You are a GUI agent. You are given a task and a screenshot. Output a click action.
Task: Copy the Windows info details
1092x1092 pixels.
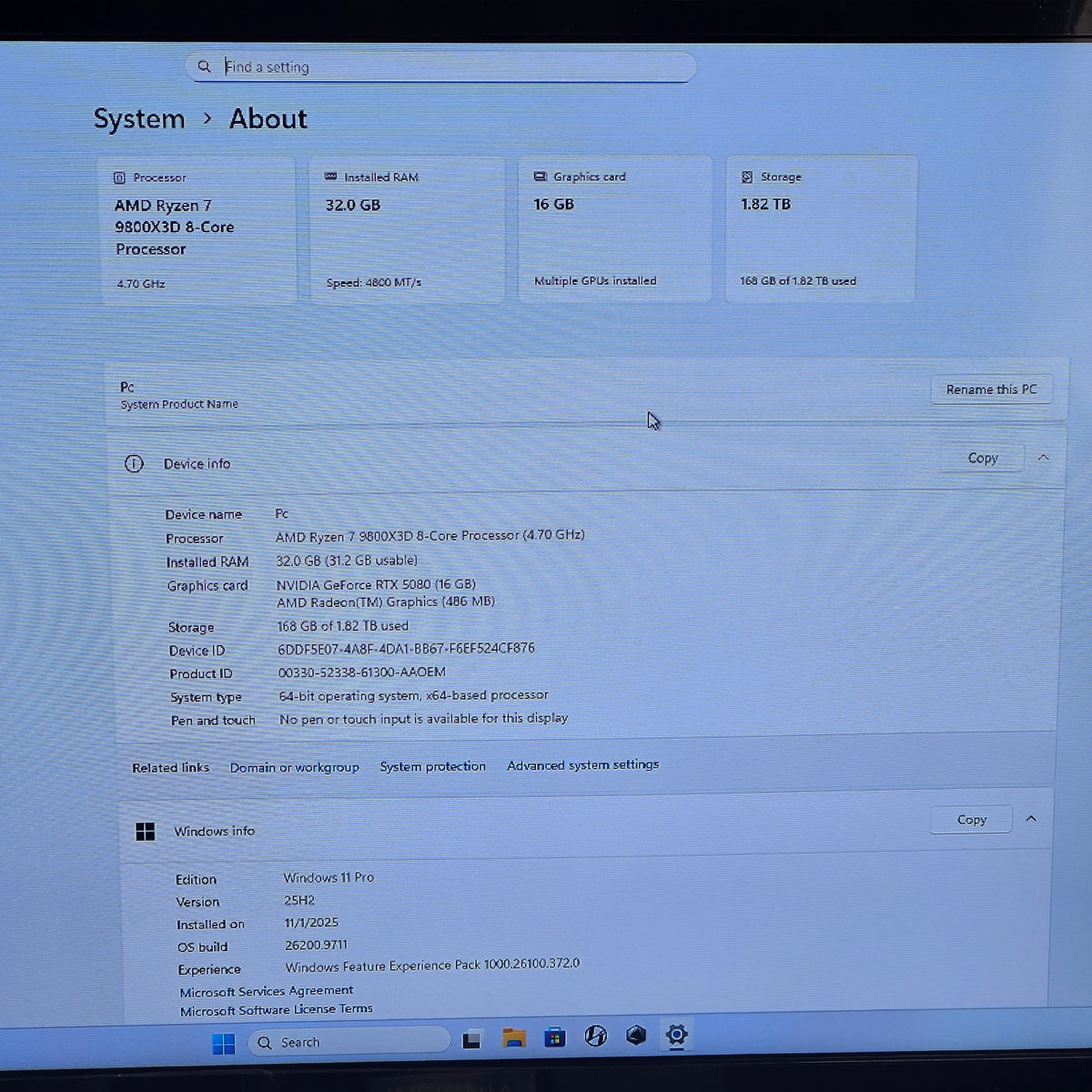[972, 820]
